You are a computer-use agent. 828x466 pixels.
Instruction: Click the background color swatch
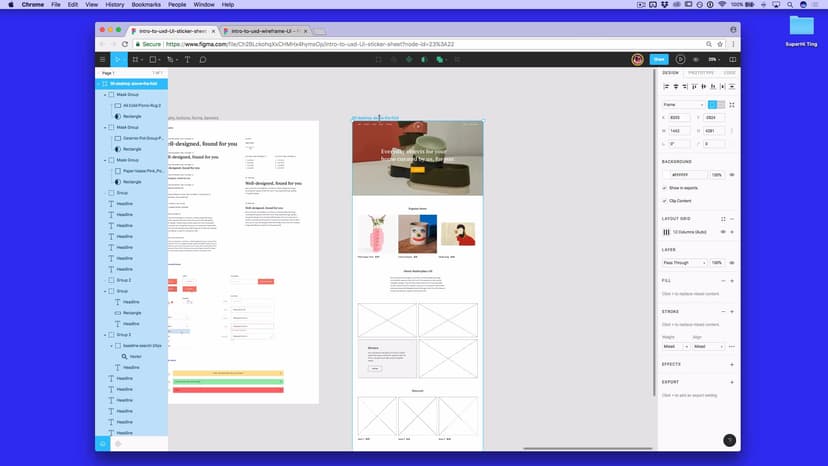point(666,174)
